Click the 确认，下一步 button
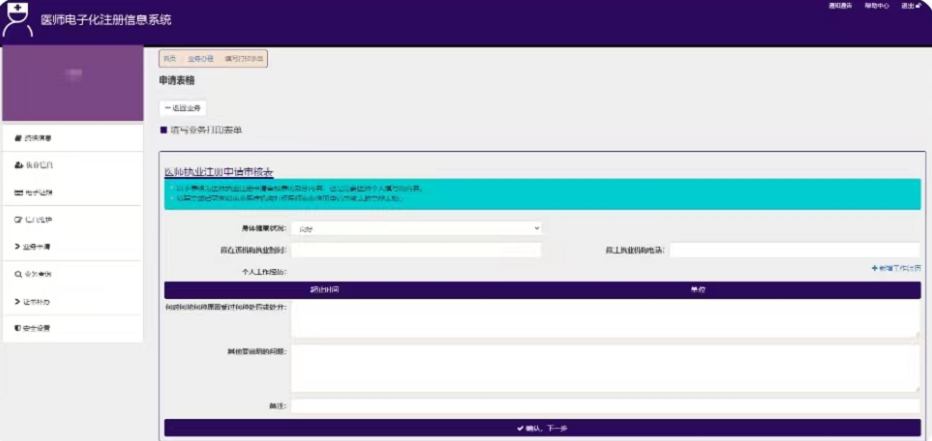932x441 pixels. tap(542, 428)
